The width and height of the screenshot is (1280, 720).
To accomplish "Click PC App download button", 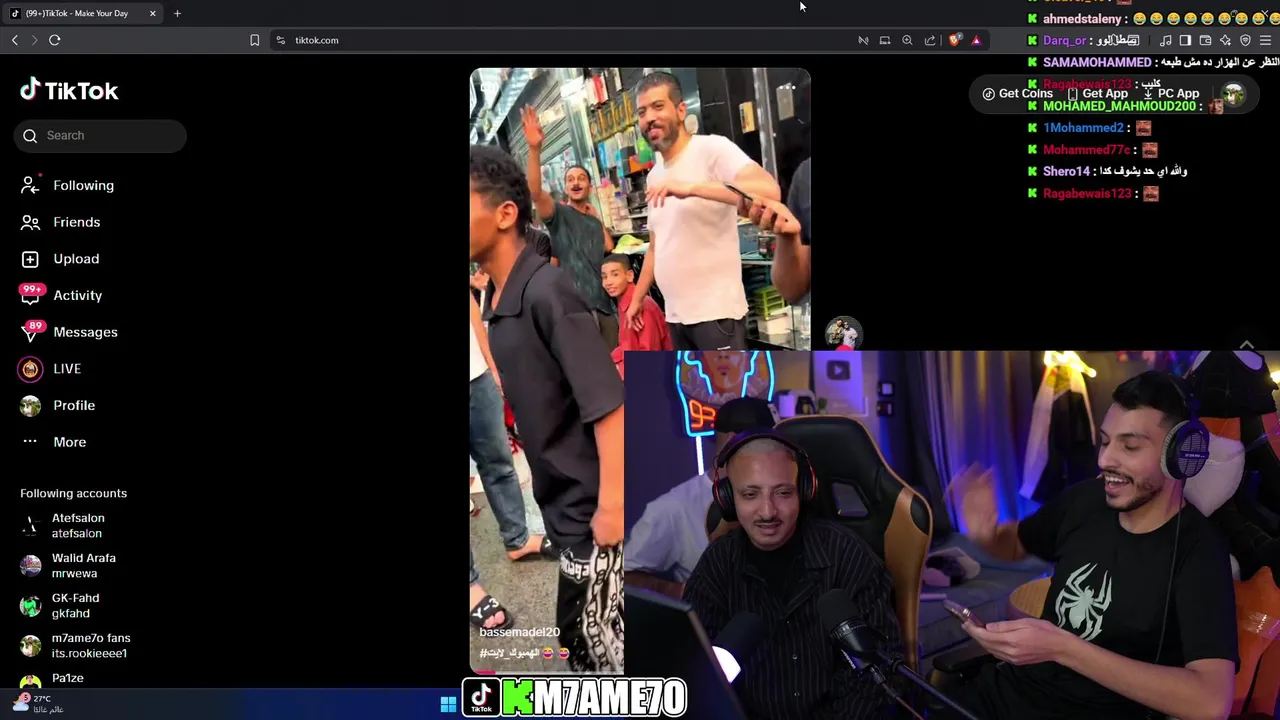I will pos(1172,93).
